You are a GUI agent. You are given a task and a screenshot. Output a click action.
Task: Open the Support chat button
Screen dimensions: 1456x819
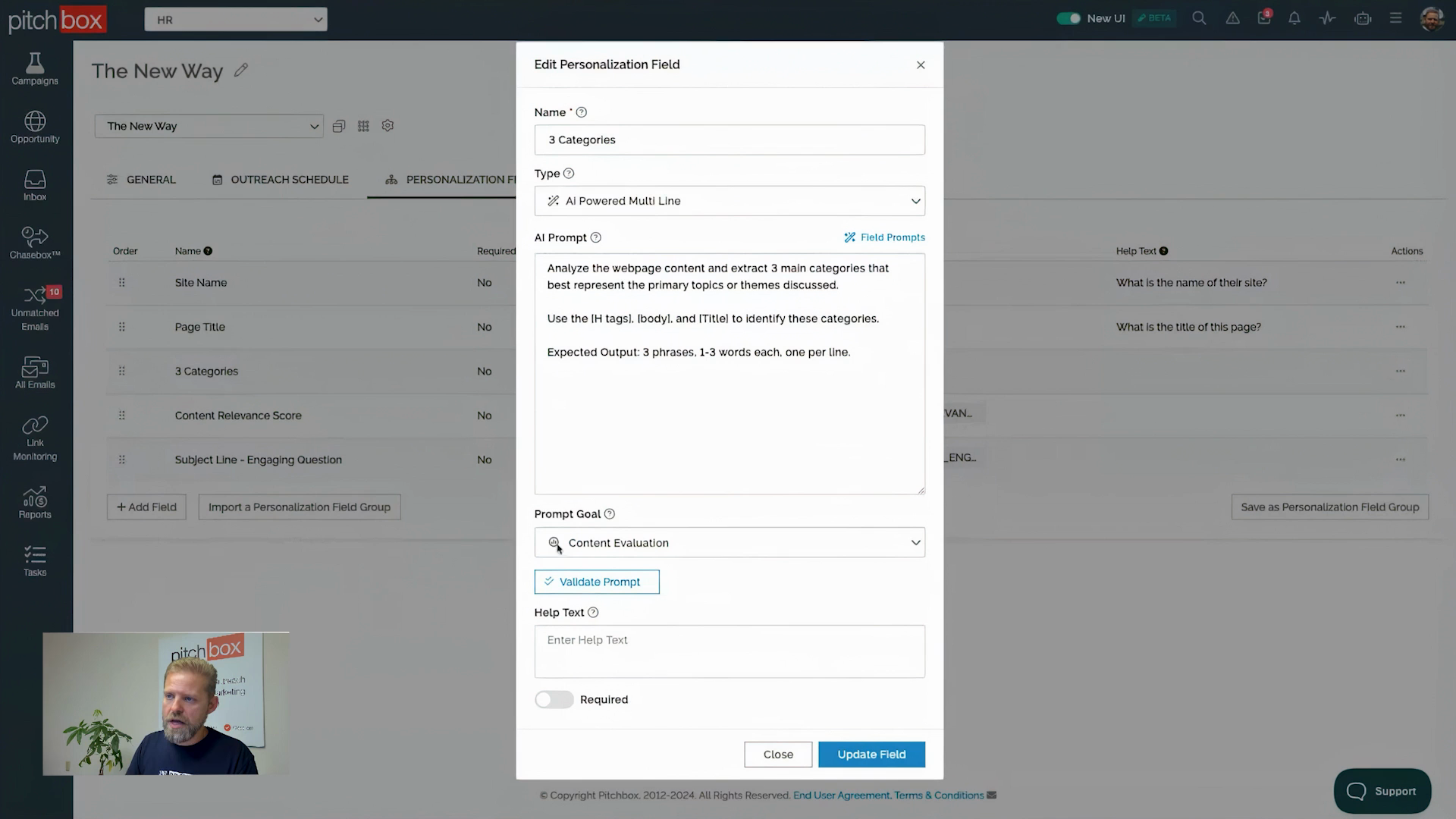pos(1382,791)
